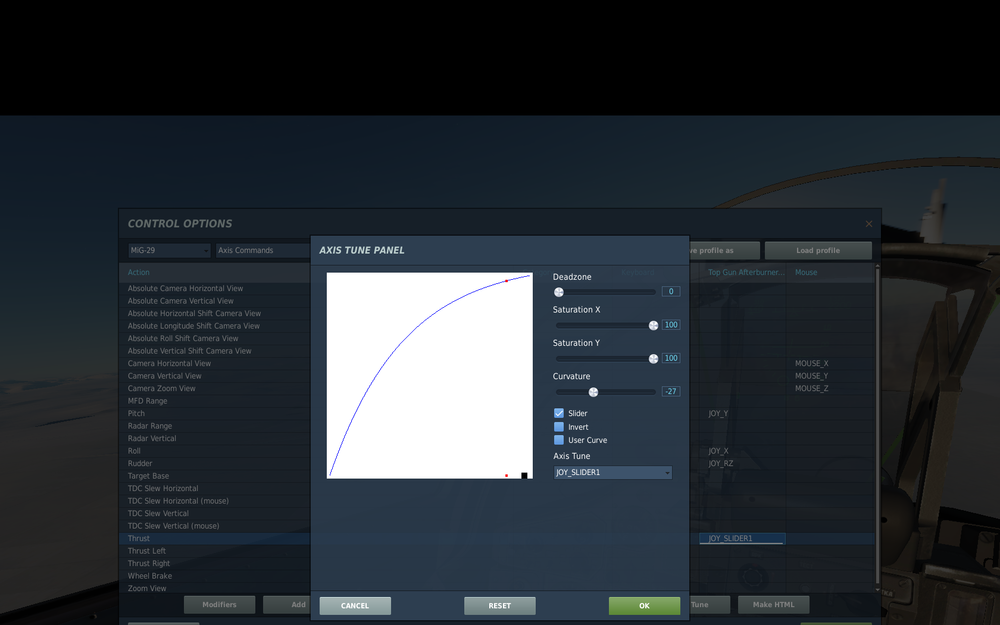Adjust the Deadzone slider handle

558,291
